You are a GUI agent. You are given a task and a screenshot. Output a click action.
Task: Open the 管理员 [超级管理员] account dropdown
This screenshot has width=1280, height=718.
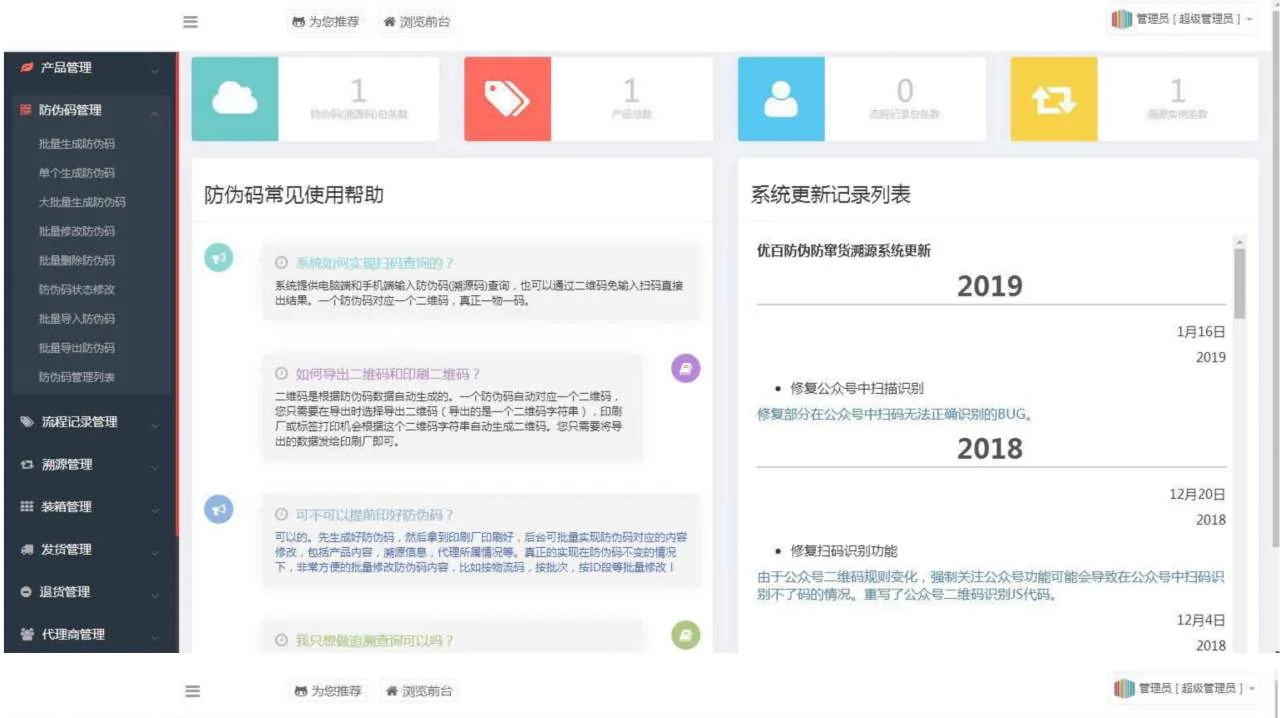[1182, 19]
